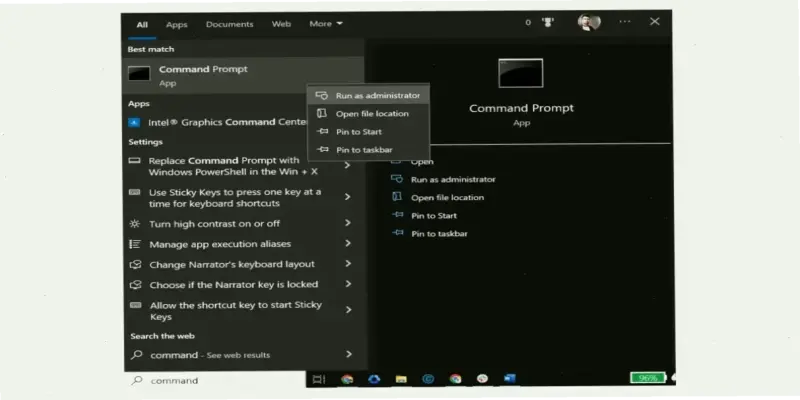Select Run as administrator in context menu
The height and width of the screenshot is (400, 800).
point(377,95)
